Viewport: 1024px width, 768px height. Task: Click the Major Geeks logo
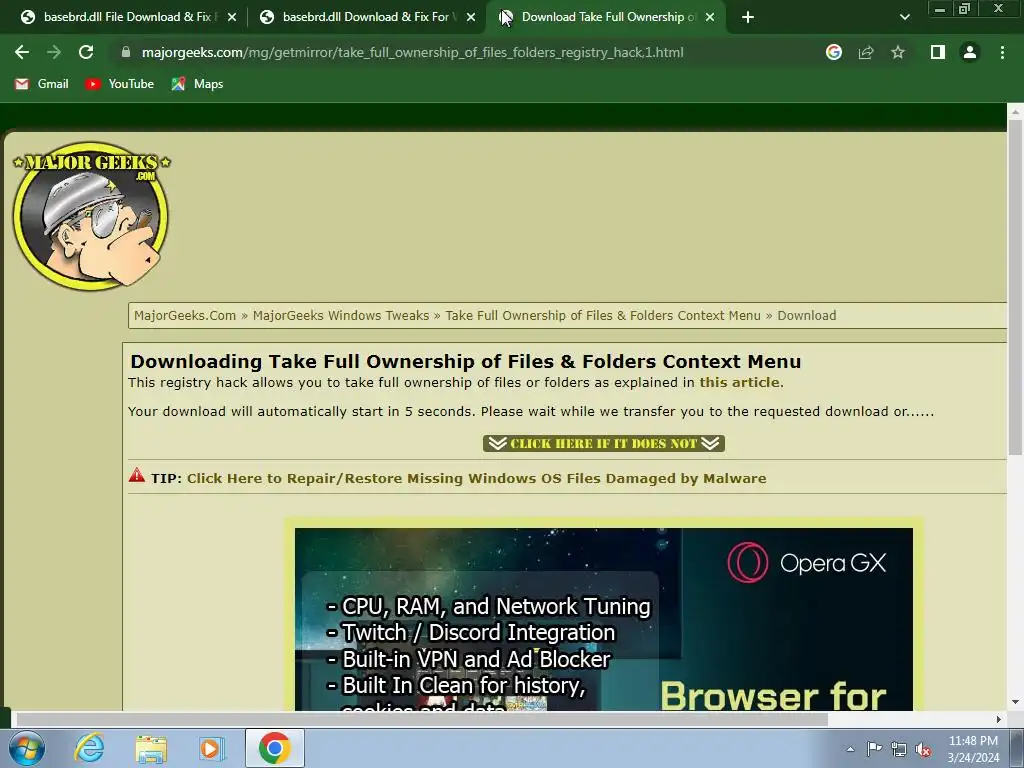tap(91, 216)
